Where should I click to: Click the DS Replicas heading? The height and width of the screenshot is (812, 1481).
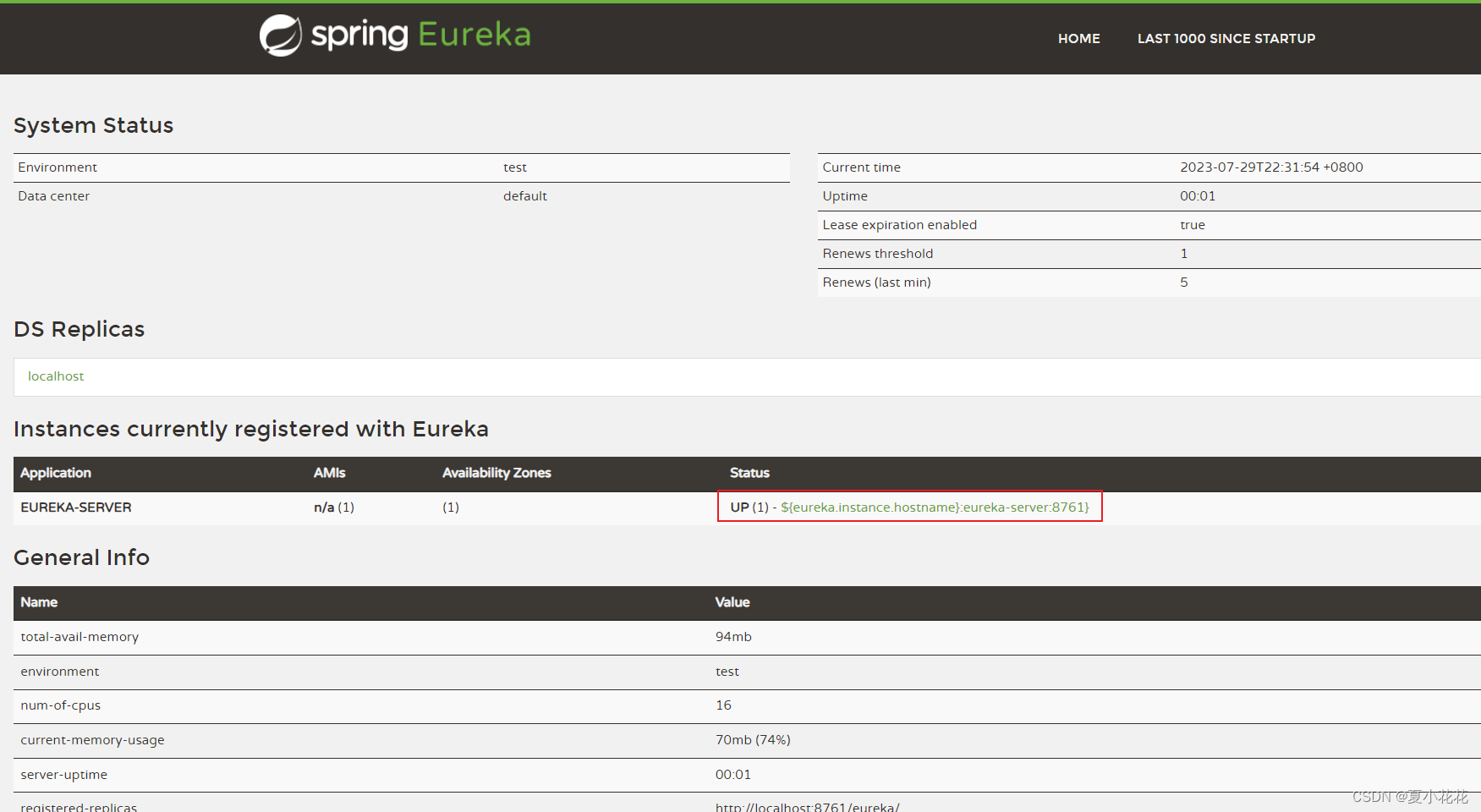point(80,329)
